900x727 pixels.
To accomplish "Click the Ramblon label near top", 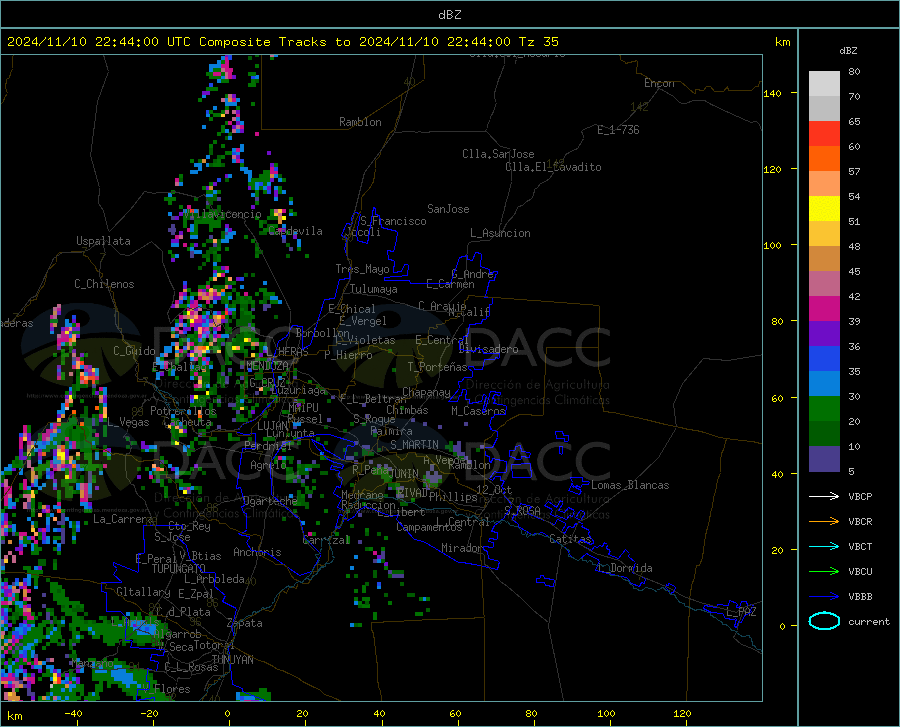I will coord(360,122).
